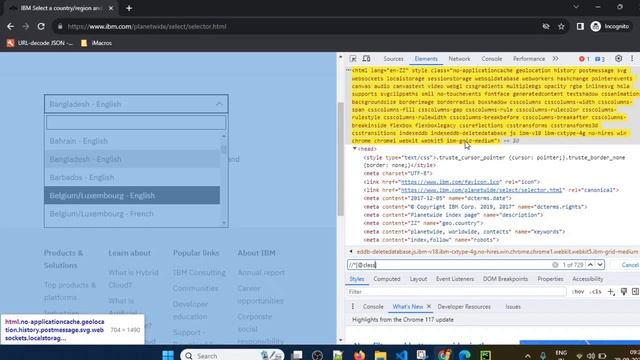This screenshot has width=640, height=360.
Task: Click the country search box in dropdown
Action: click(136, 122)
